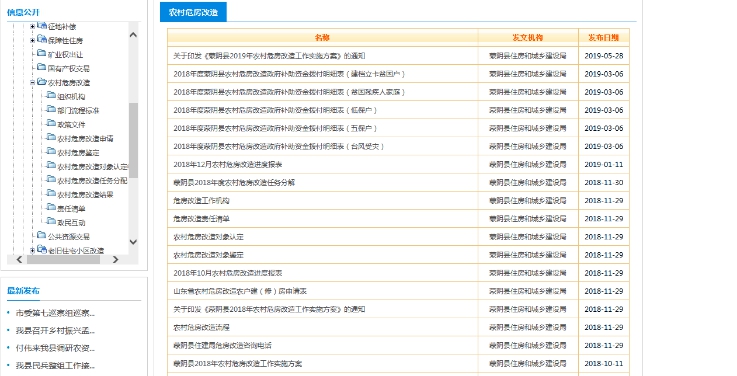Screen dimensions: 737x376
Task: Click the folder icon beside 责任清单 in tree
Action: [x=51, y=207]
